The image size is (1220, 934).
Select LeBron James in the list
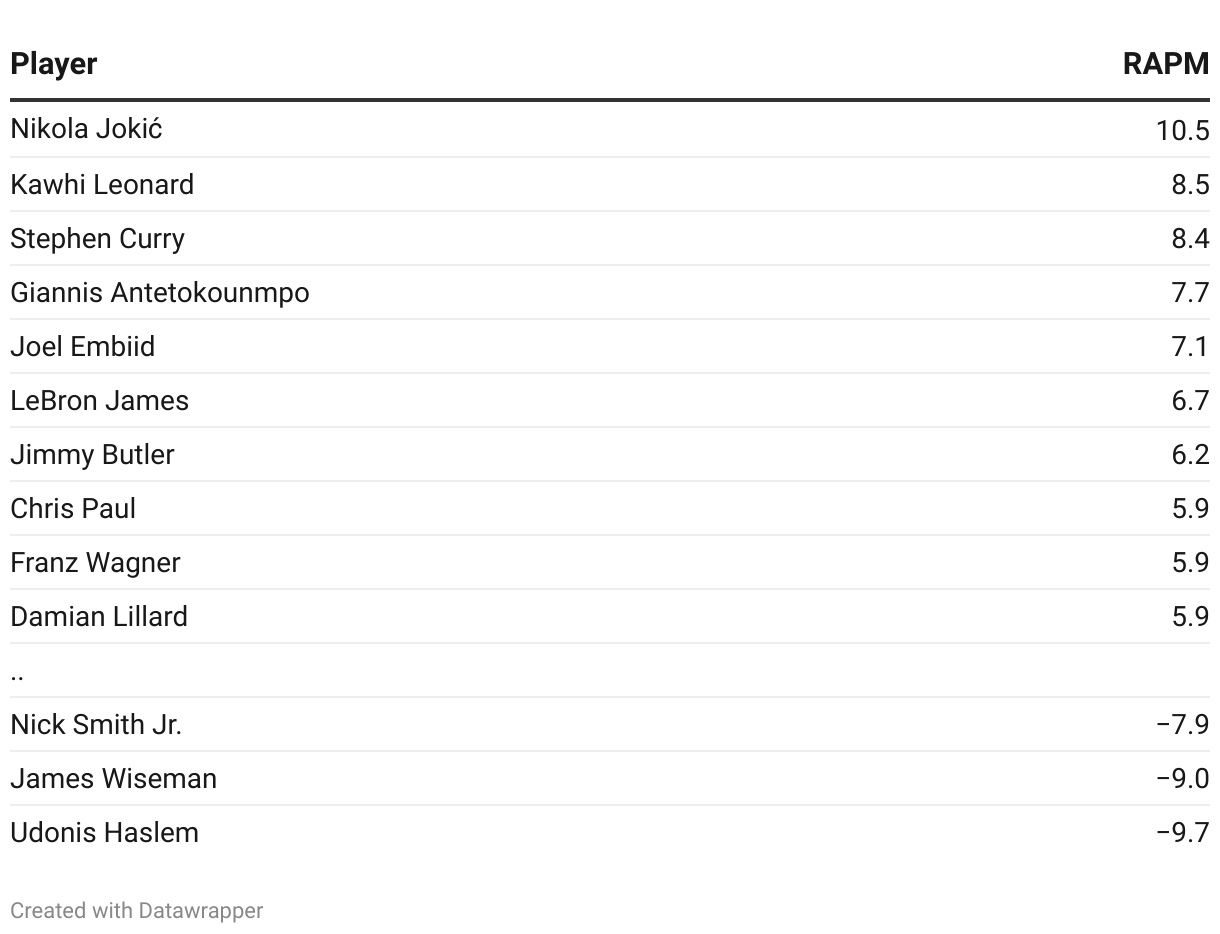[x=100, y=401]
